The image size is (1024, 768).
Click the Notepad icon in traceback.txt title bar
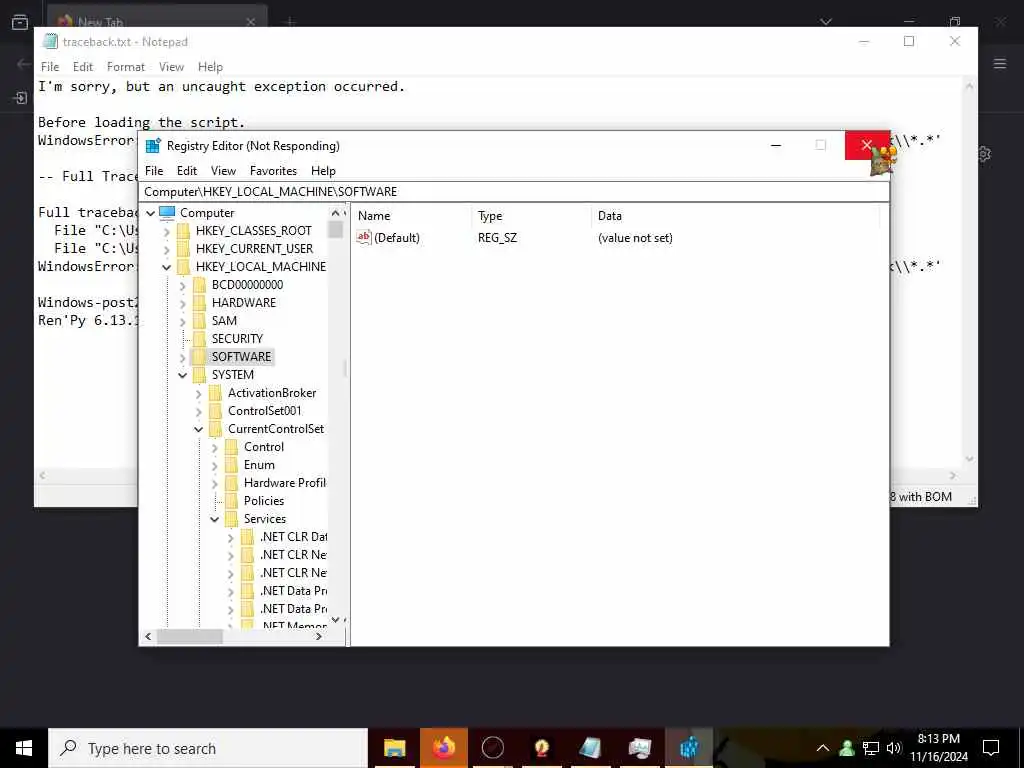[50, 41]
